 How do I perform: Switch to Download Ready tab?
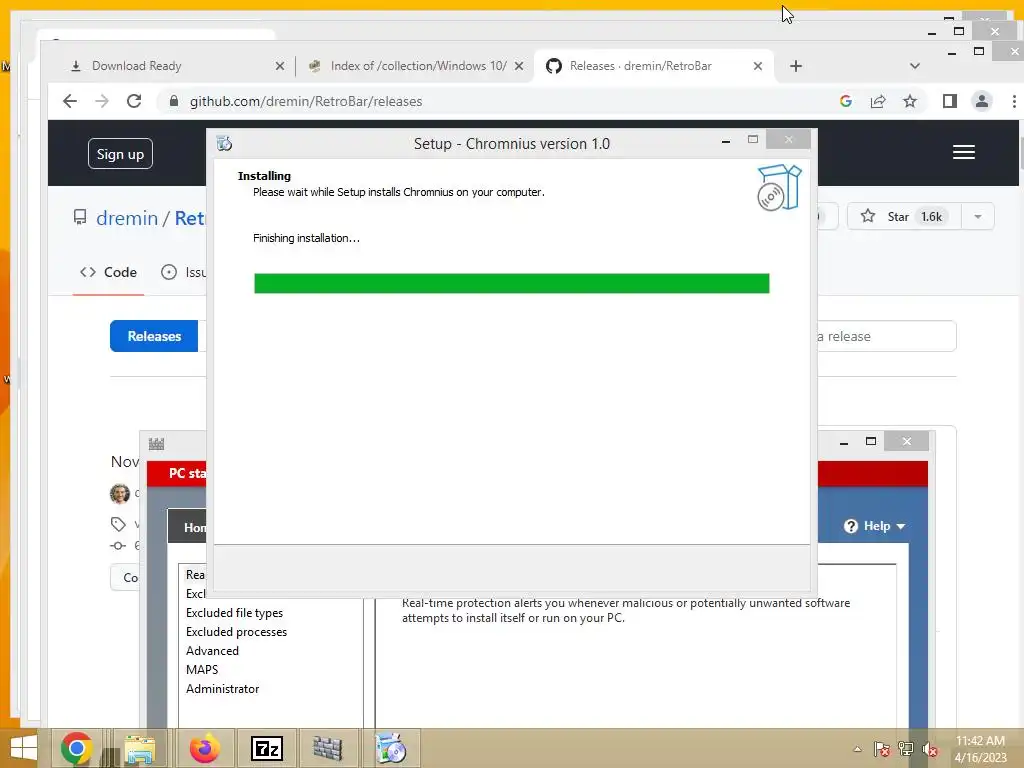coord(170,66)
